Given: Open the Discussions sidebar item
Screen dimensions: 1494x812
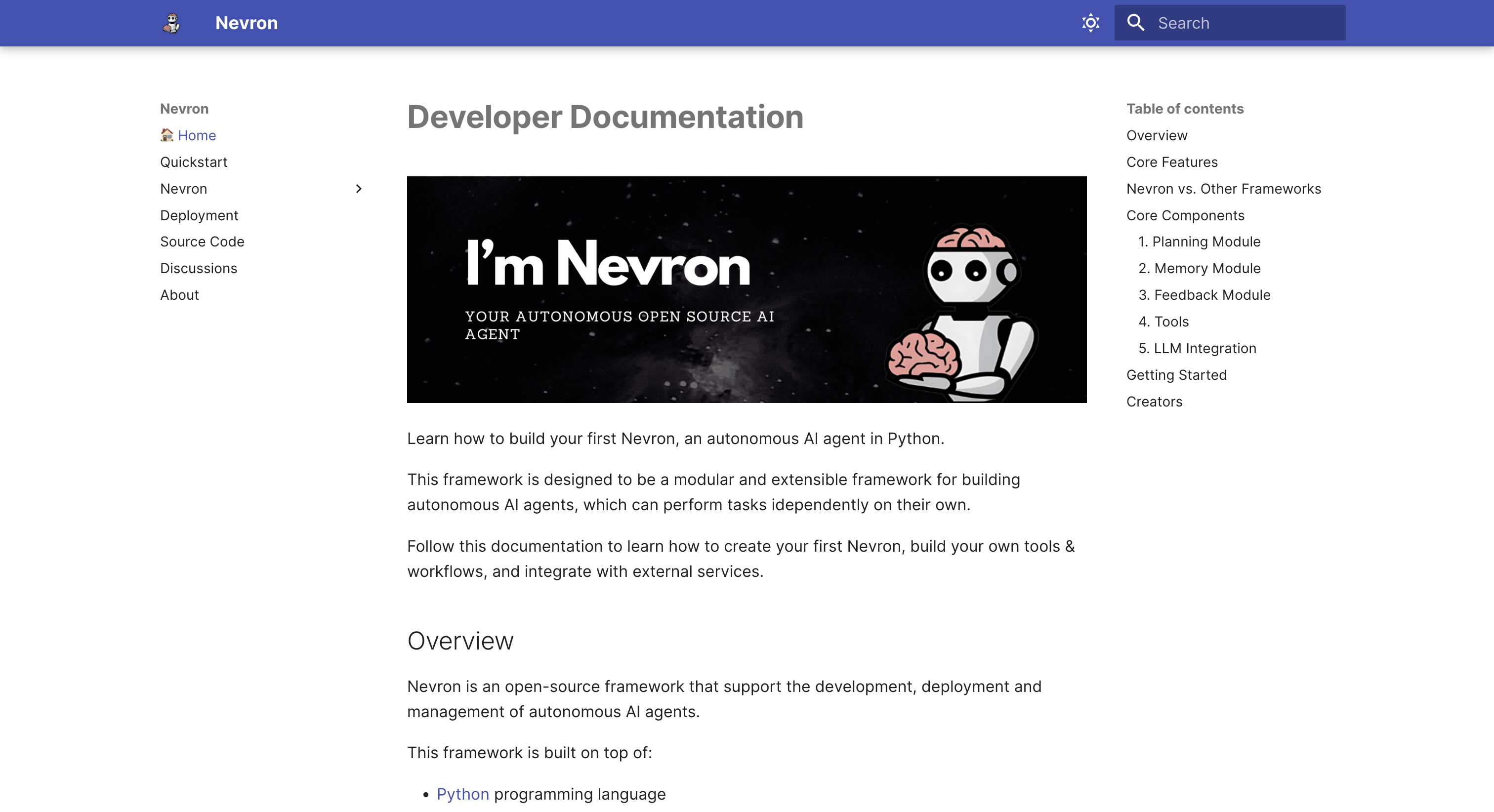Looking at the screenshot, I should pyautogui.click(x=198, y=269).
